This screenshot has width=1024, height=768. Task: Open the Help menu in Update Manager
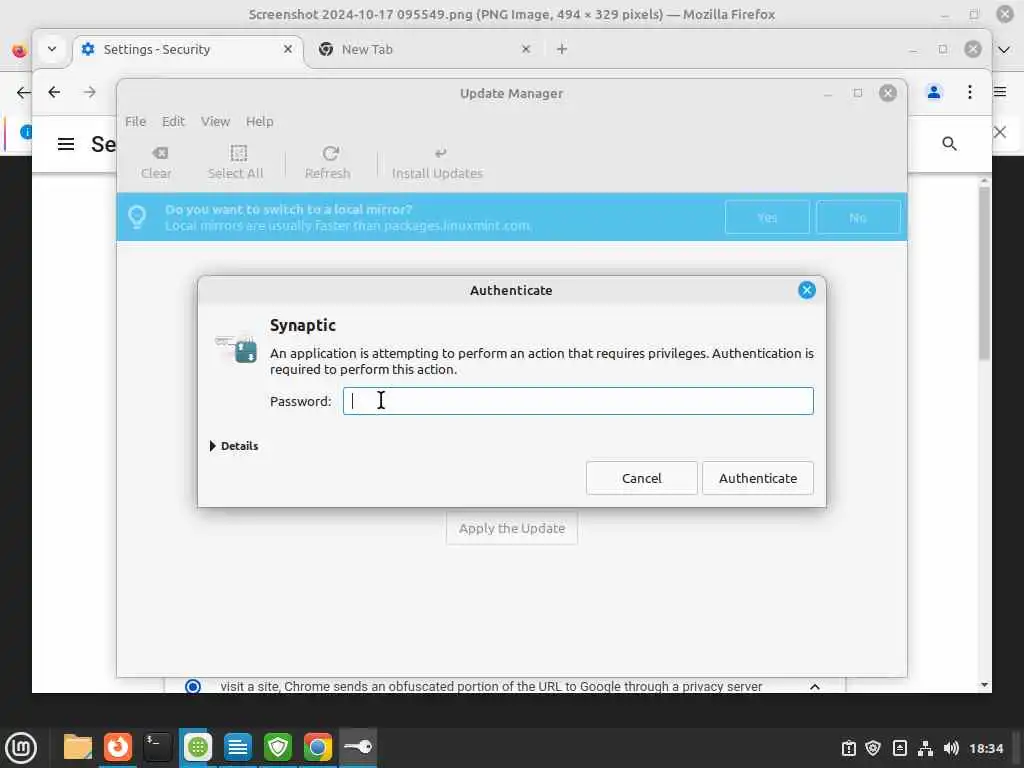pos(259,121)
